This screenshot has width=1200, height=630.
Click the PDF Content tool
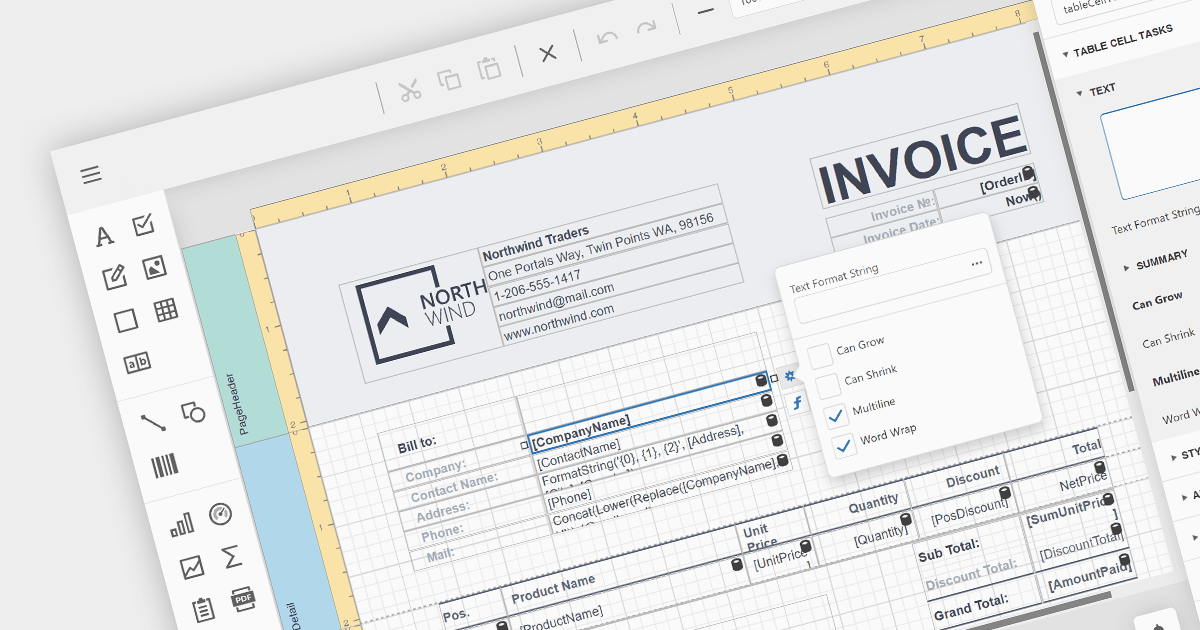pos(242,599)
